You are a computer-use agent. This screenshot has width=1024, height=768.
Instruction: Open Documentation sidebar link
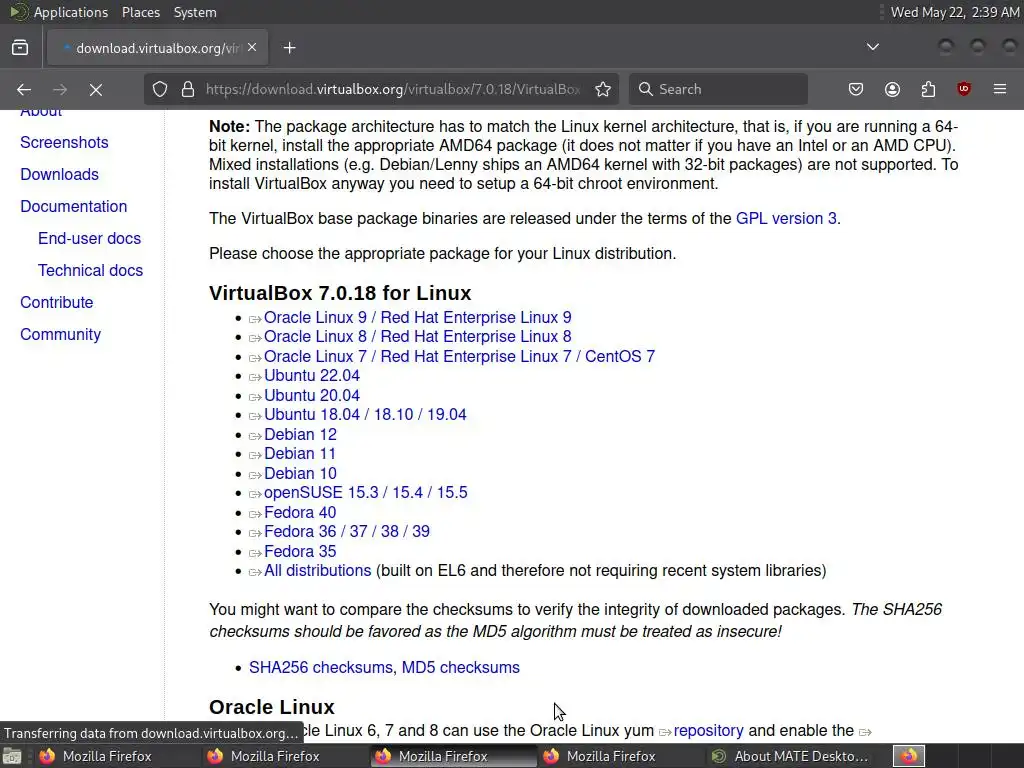(x=74, y=206)
